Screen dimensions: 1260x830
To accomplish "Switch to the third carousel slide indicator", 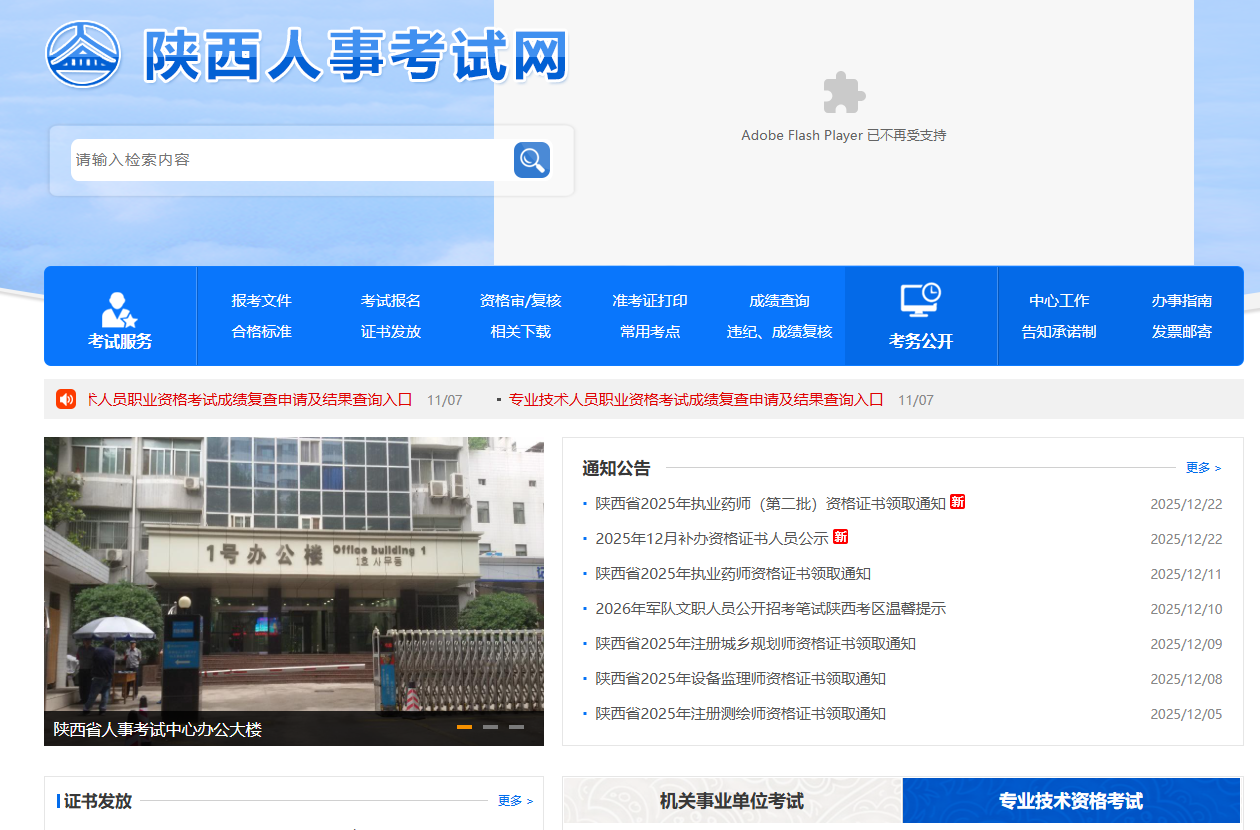I will pyautogui.click(x=516, y=727).
